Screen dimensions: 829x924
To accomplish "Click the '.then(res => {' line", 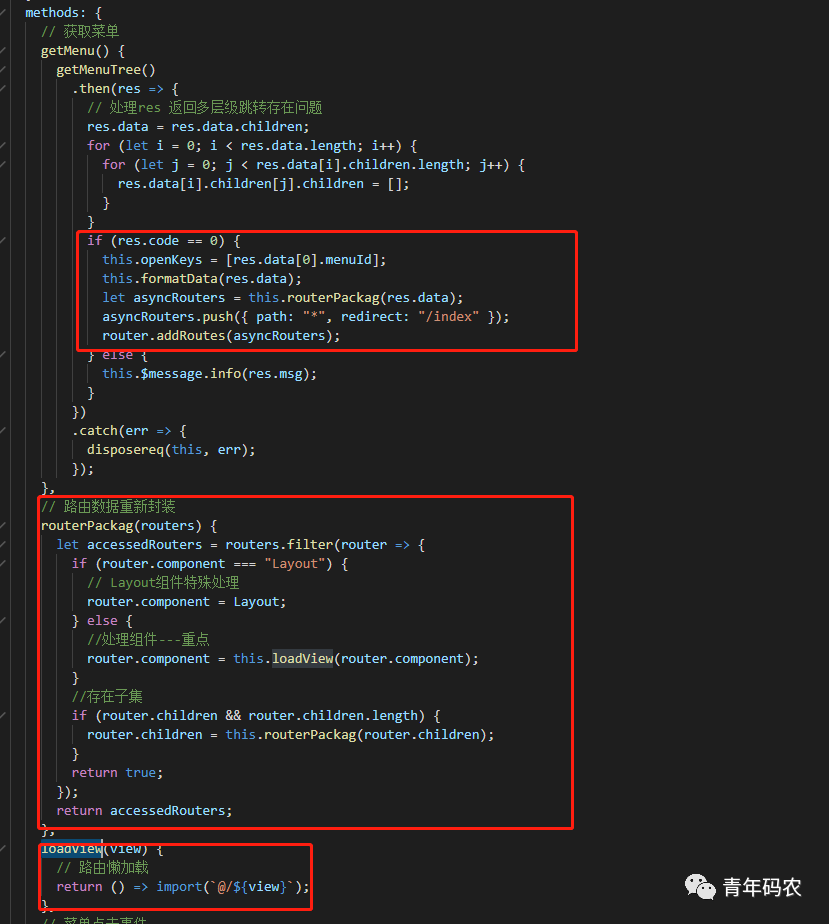I will pyautogui.click(x=125, y=88).
